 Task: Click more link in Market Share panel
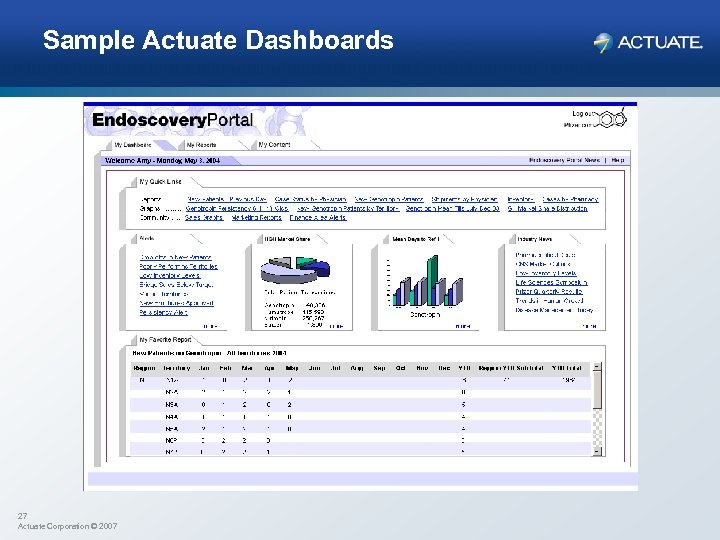click(x=336, y=326)
